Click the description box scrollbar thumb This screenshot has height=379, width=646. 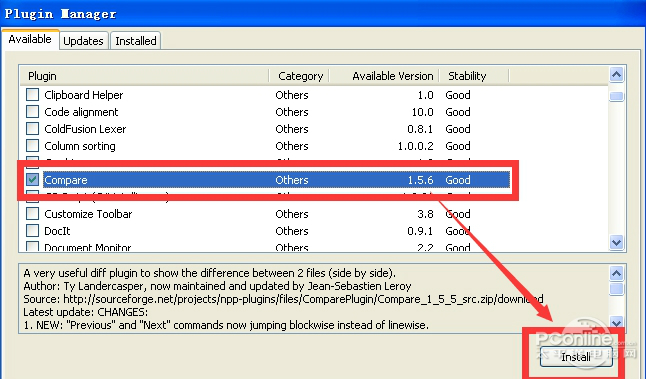pos(616,289)
